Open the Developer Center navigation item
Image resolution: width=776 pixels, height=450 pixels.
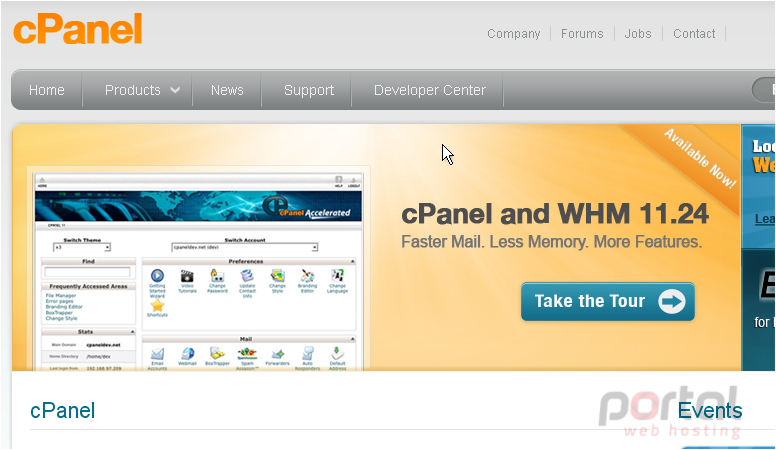(430, 90)
